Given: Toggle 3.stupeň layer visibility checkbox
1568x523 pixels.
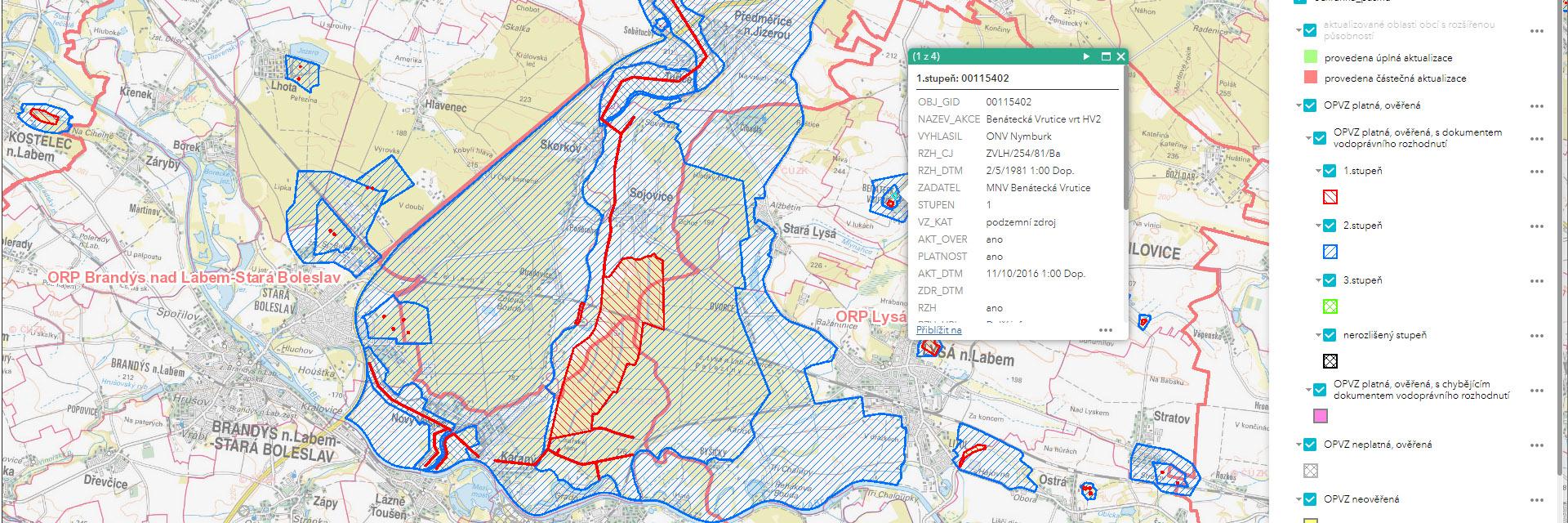Looking at the screenshot, I should pos(1330,280).
